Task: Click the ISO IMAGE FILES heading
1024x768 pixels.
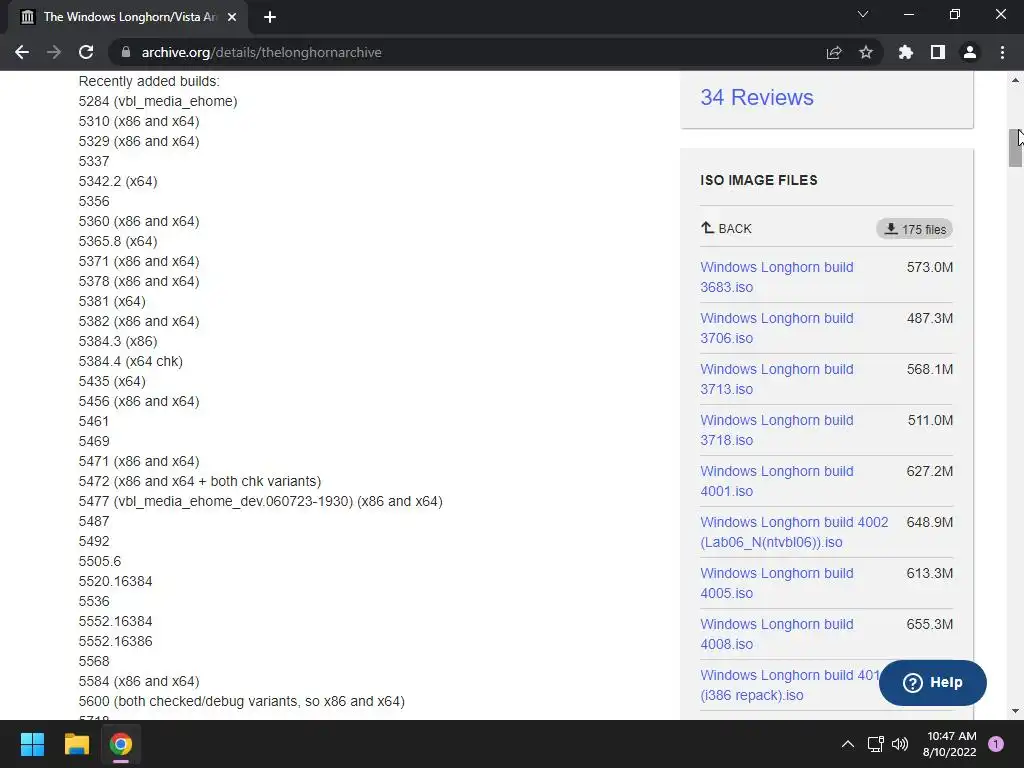Action: pyautogui.click(x=759, y=180)
